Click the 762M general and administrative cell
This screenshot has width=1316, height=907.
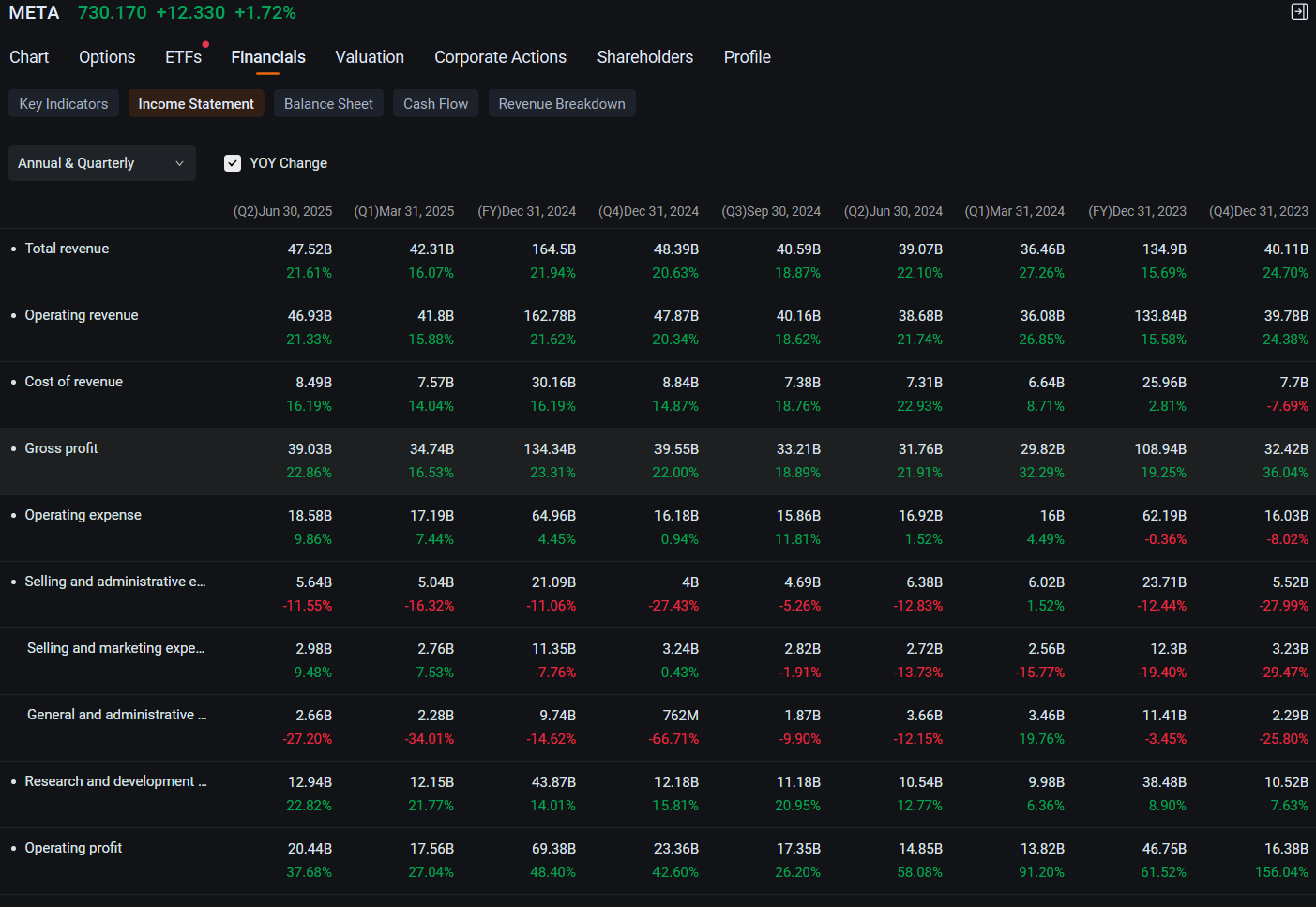[681, 716]
